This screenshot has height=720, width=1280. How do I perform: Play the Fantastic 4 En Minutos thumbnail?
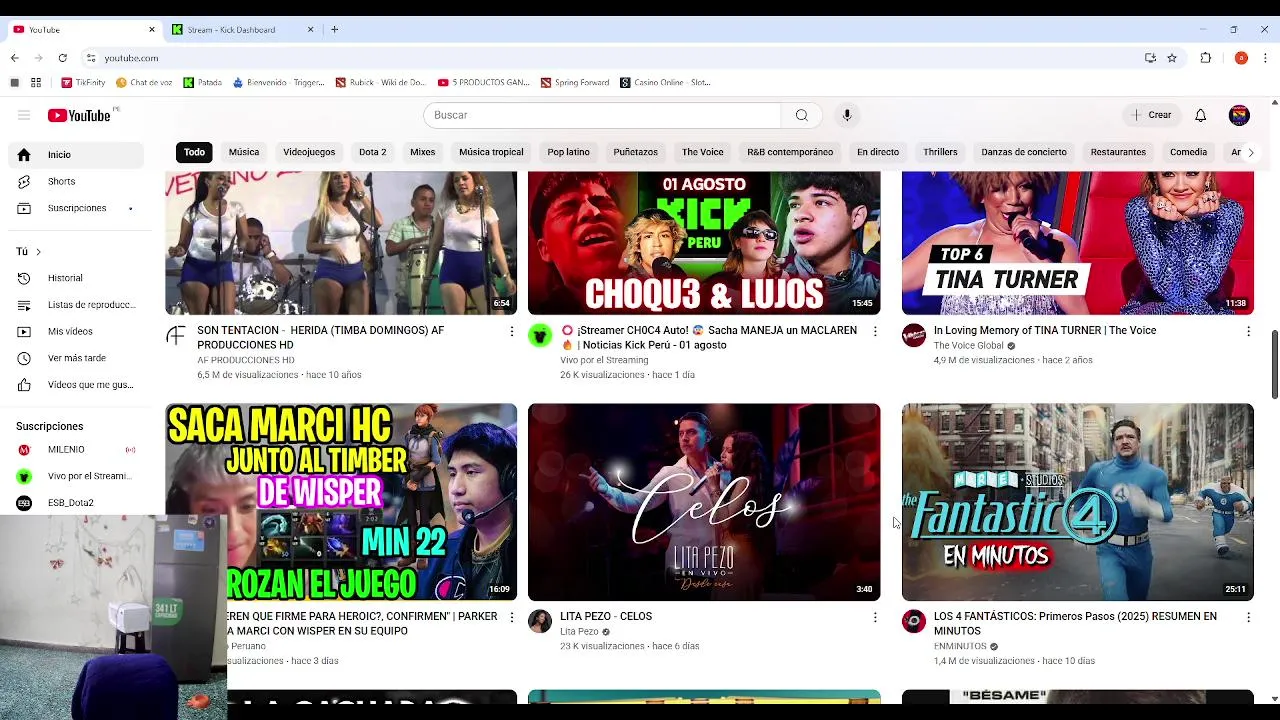[1077, 502]
